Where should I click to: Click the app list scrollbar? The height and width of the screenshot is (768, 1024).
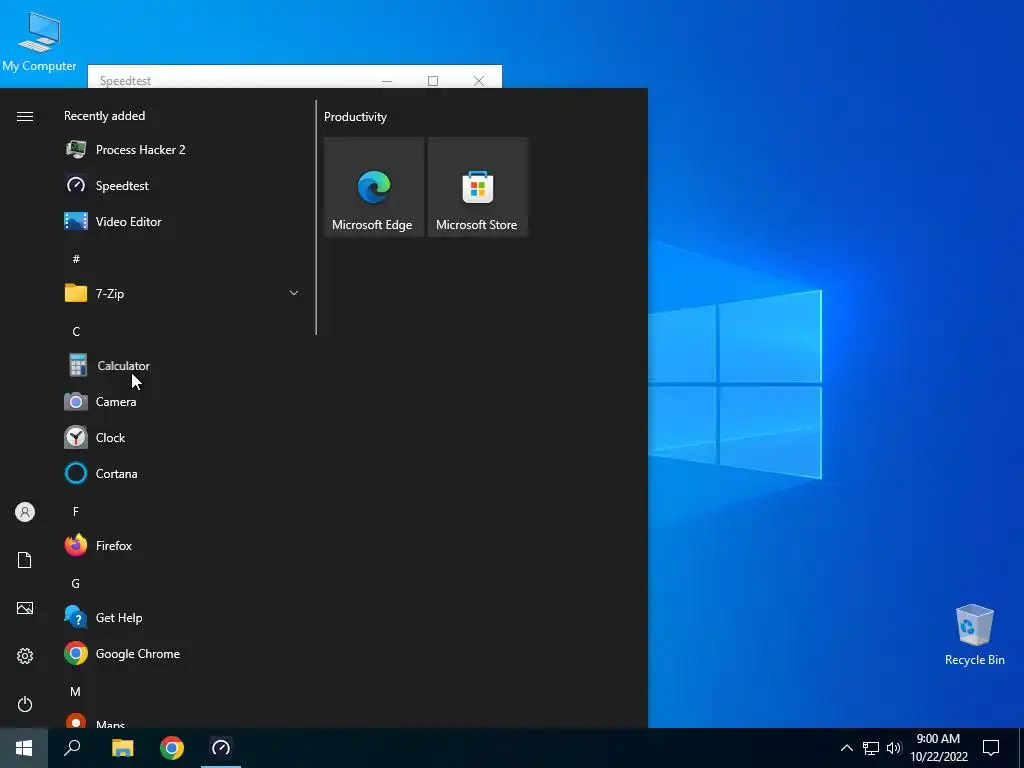click(316, 217)
